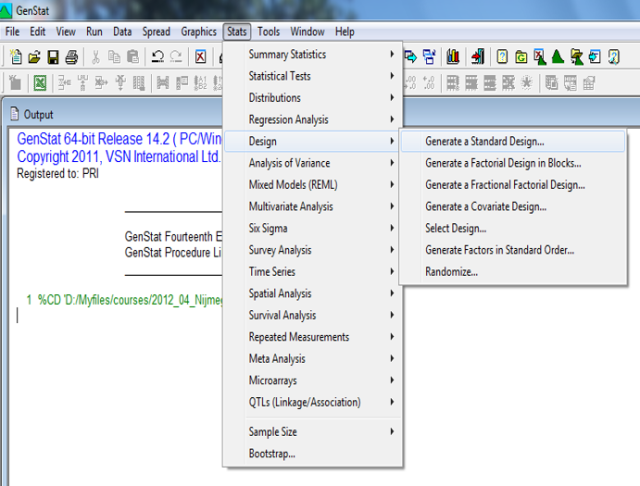640x486 pixels.
Task: Open the Tools menu in menu bar
Action: tap(268, 32)
